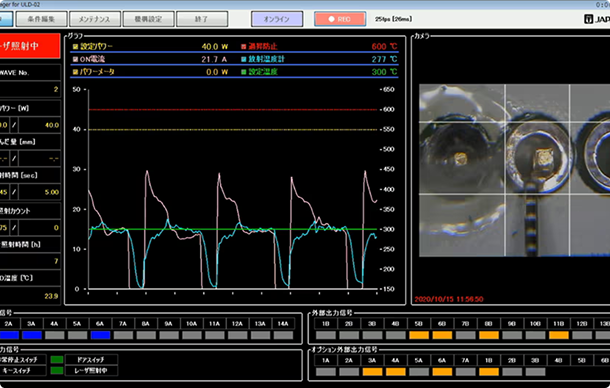Click the orange indicator under option output 6A
This screenshot has height=388, width=610.
coord(442,372)
